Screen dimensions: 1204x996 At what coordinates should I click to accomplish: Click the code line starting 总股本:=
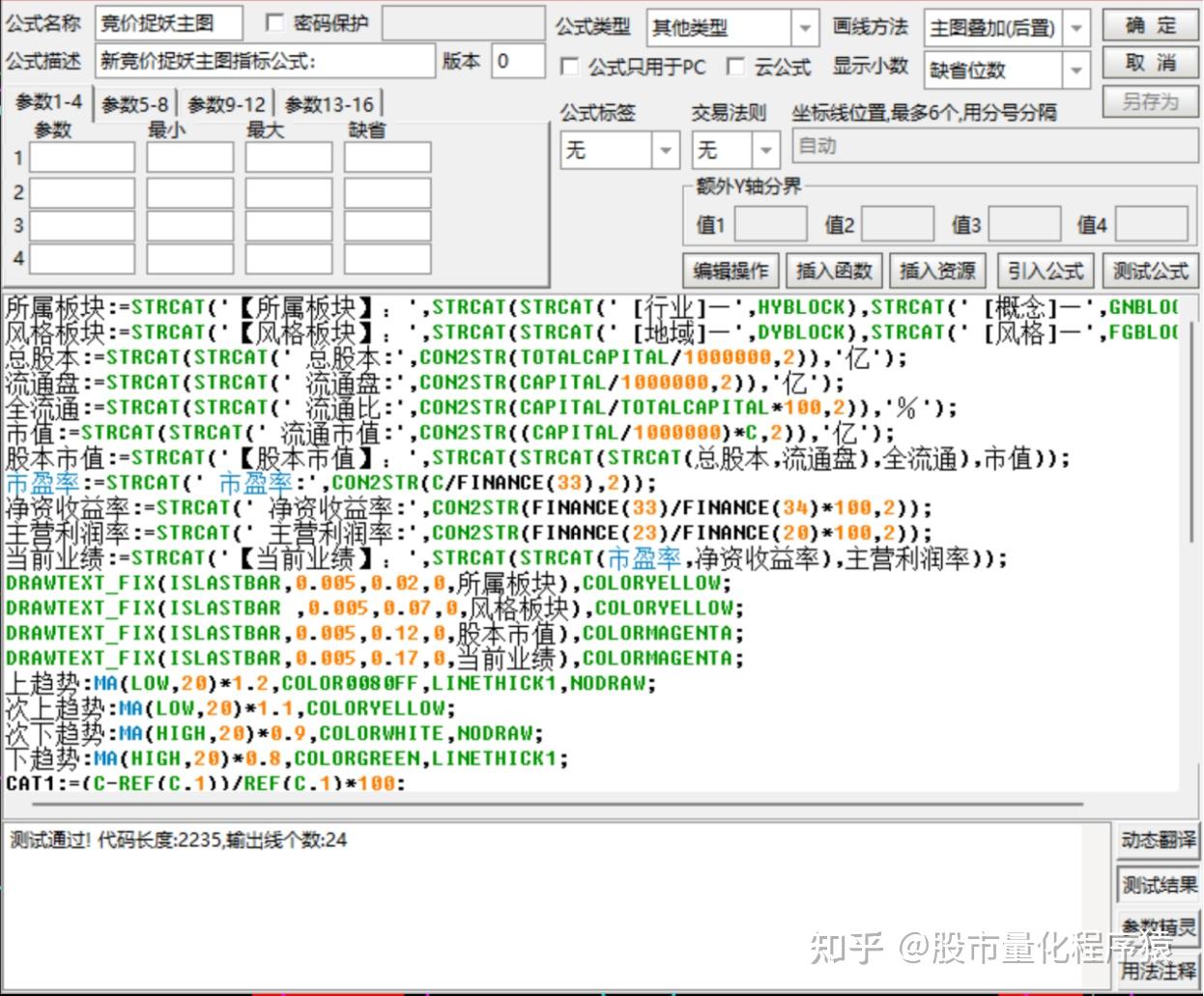click(456, 357)
